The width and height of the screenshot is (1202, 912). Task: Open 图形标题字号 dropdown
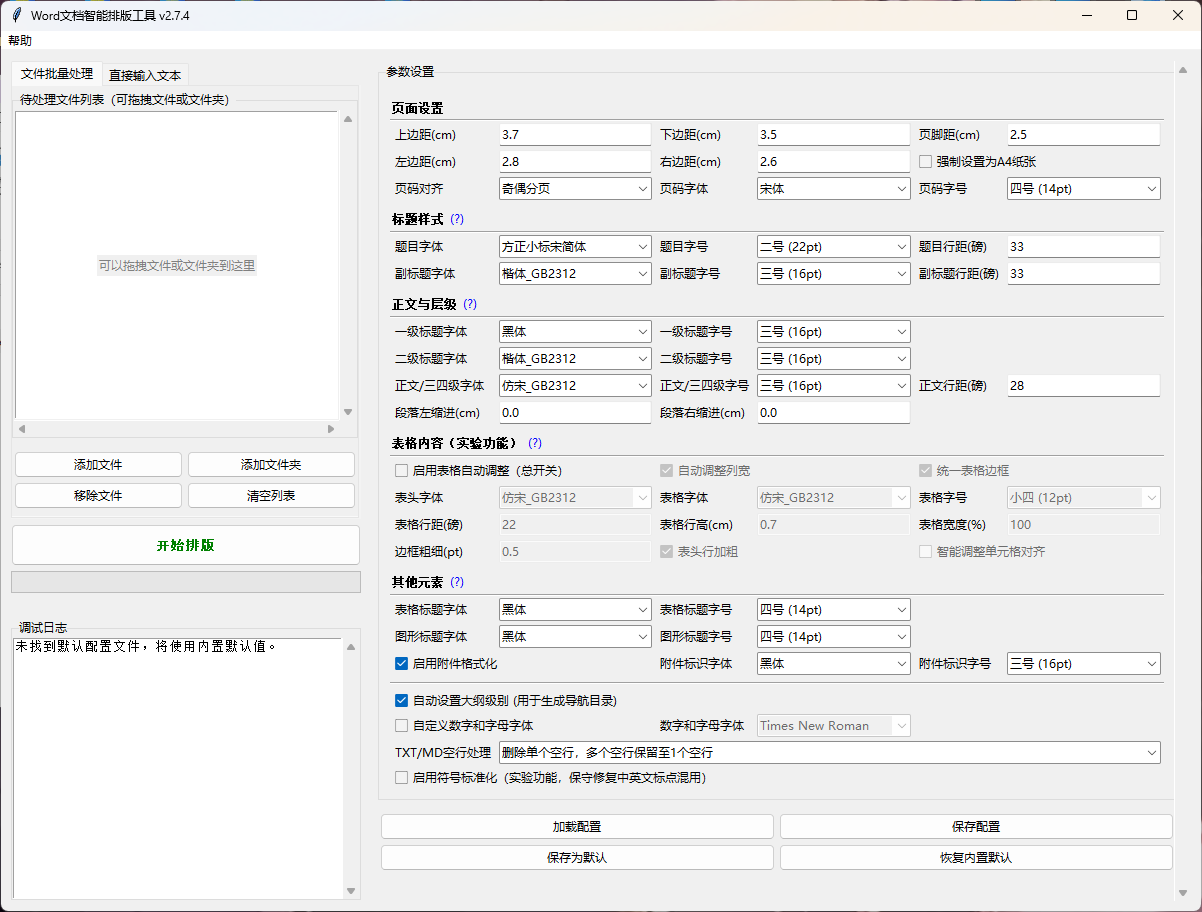(x=833, y=636)
